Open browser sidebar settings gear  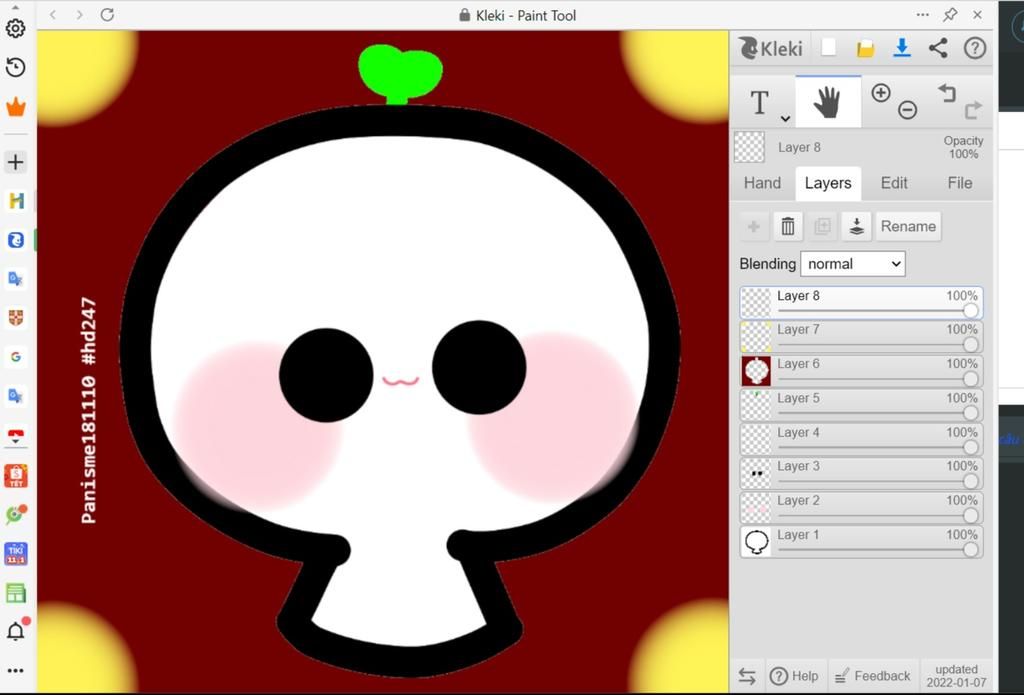click(x=16, y=28)
